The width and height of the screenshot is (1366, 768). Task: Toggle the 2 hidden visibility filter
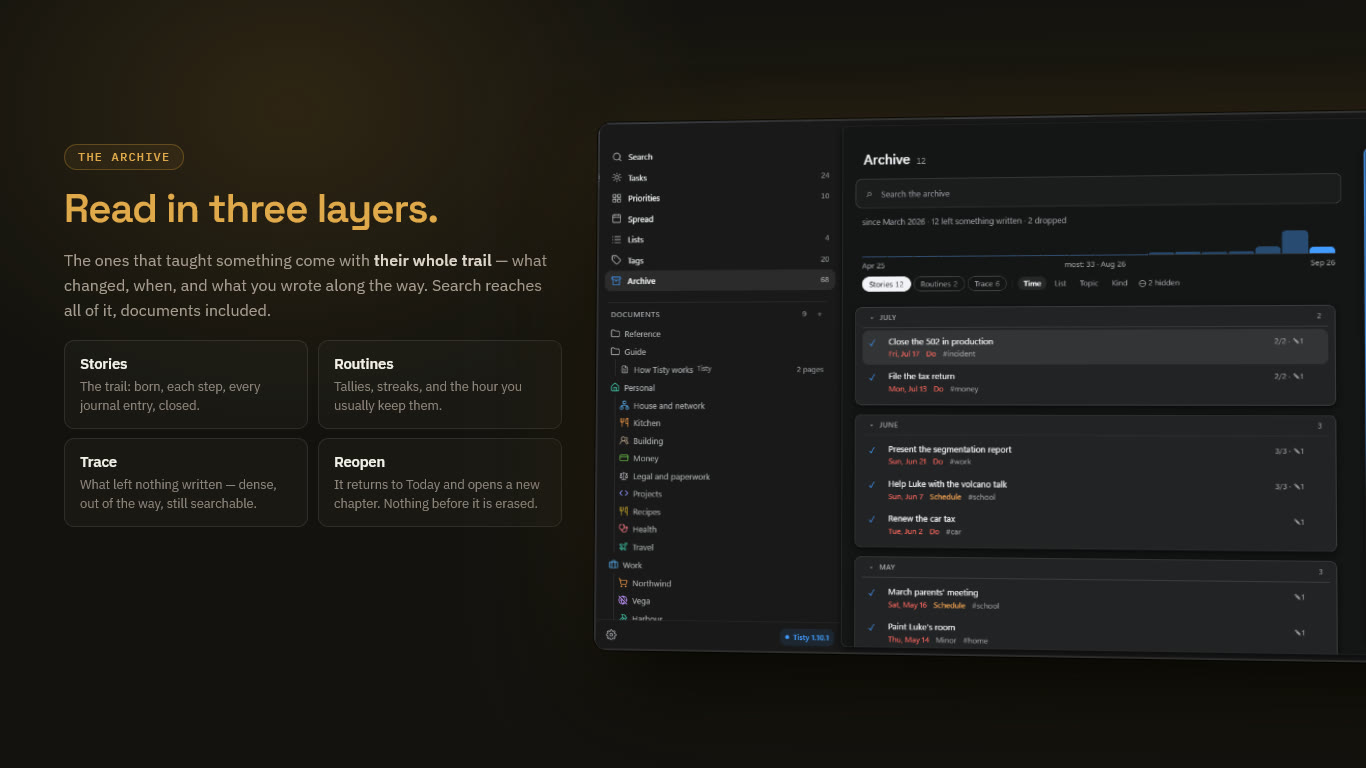click(1159, 283)
